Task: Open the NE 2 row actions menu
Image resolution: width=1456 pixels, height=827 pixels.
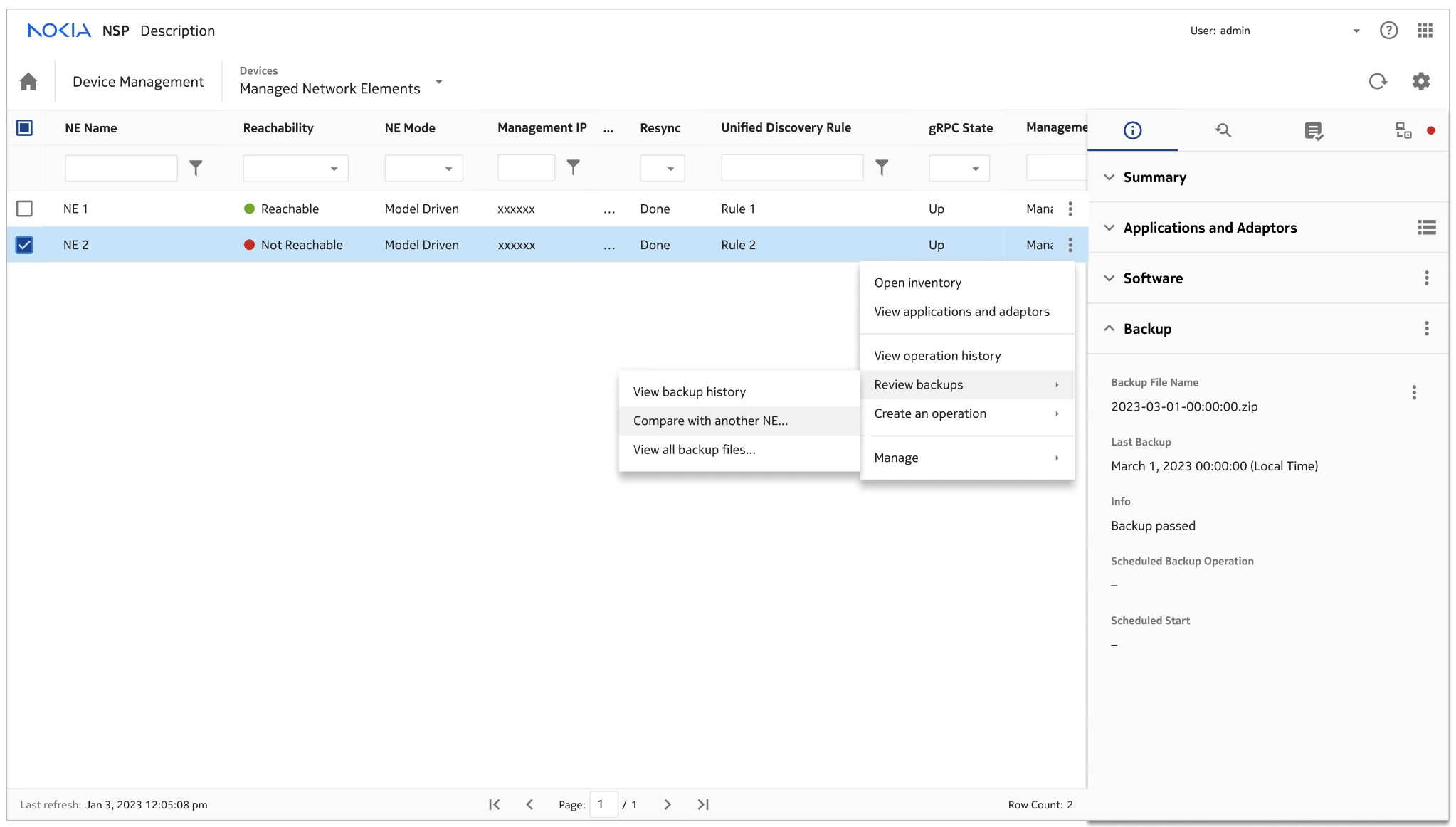Action: 1070,245
